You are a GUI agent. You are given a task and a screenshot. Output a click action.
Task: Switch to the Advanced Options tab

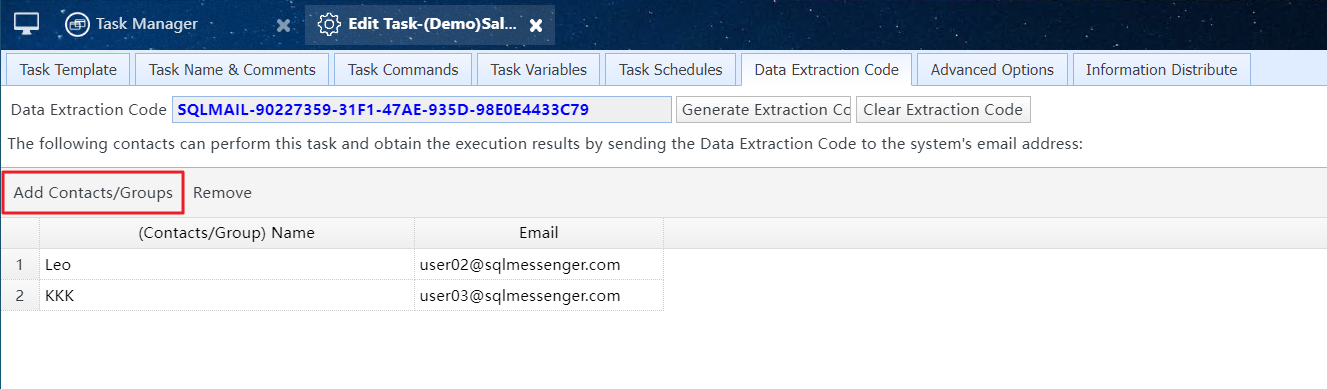(992, 70)
